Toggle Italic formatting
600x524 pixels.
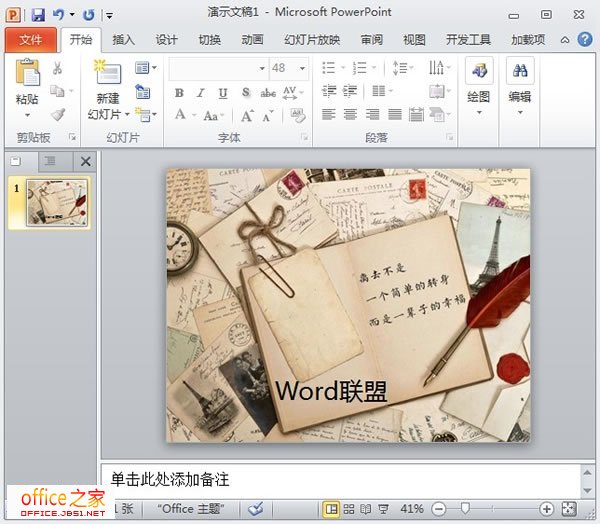(201, 93)
